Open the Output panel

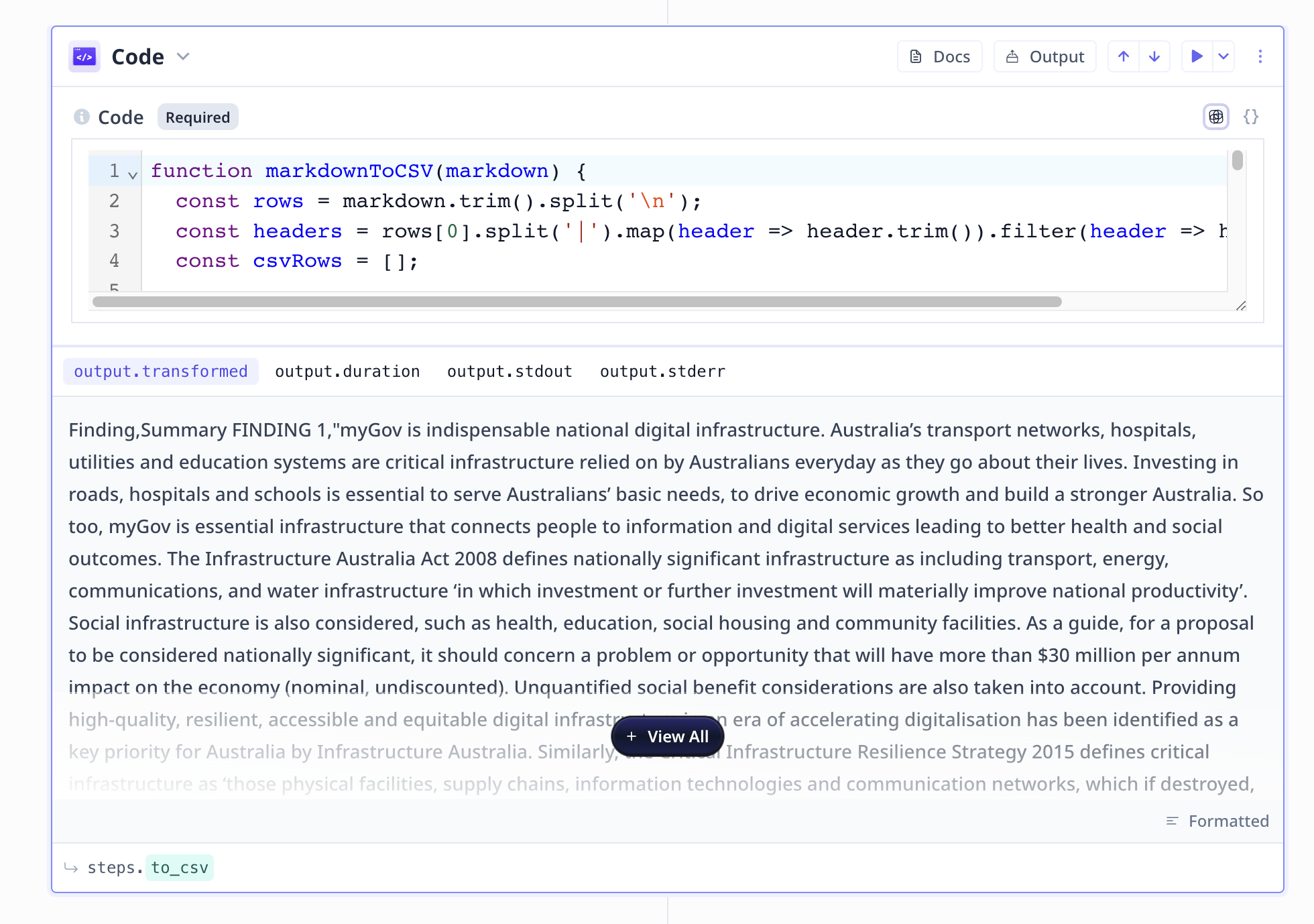(1044, 56)
